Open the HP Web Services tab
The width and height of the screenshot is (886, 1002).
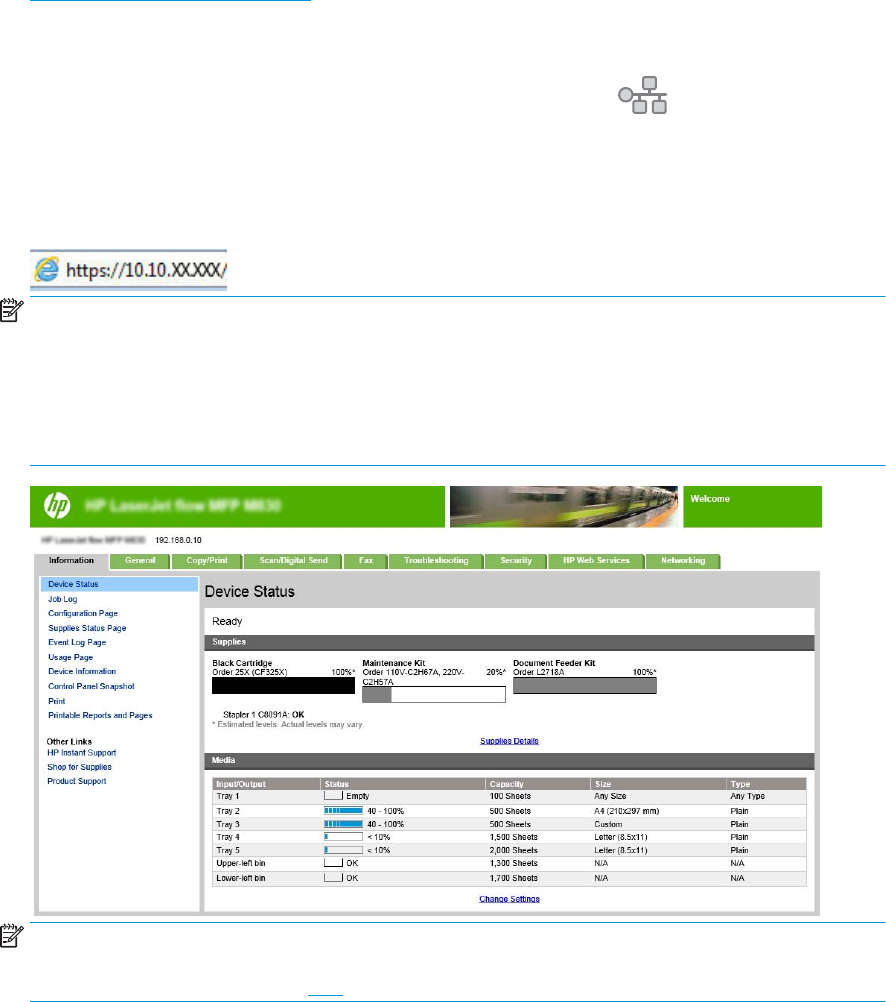596,561
